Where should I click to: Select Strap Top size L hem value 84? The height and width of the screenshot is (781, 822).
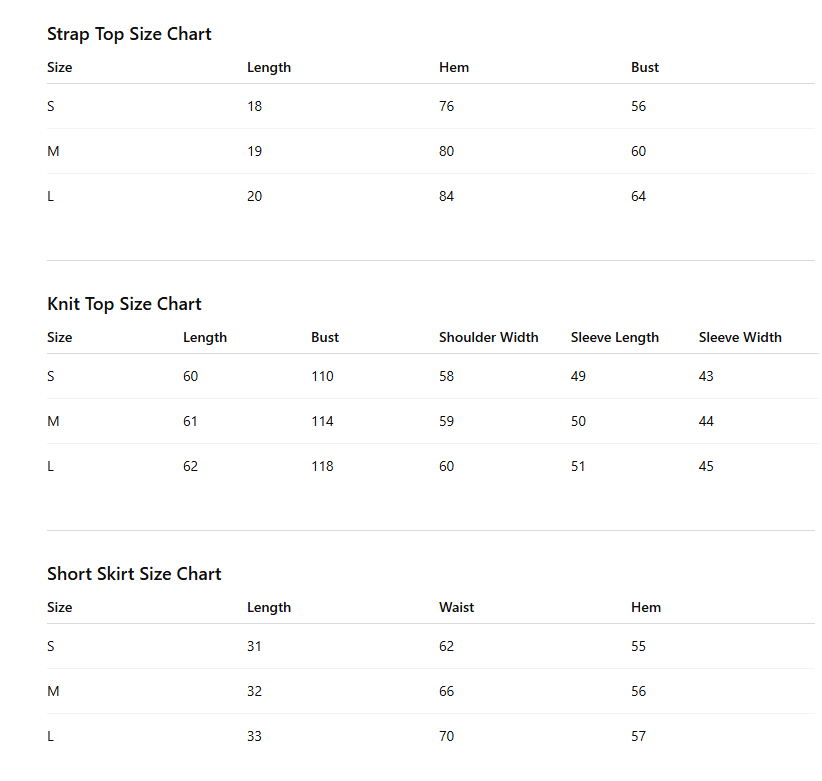click(x=446, y=197)
